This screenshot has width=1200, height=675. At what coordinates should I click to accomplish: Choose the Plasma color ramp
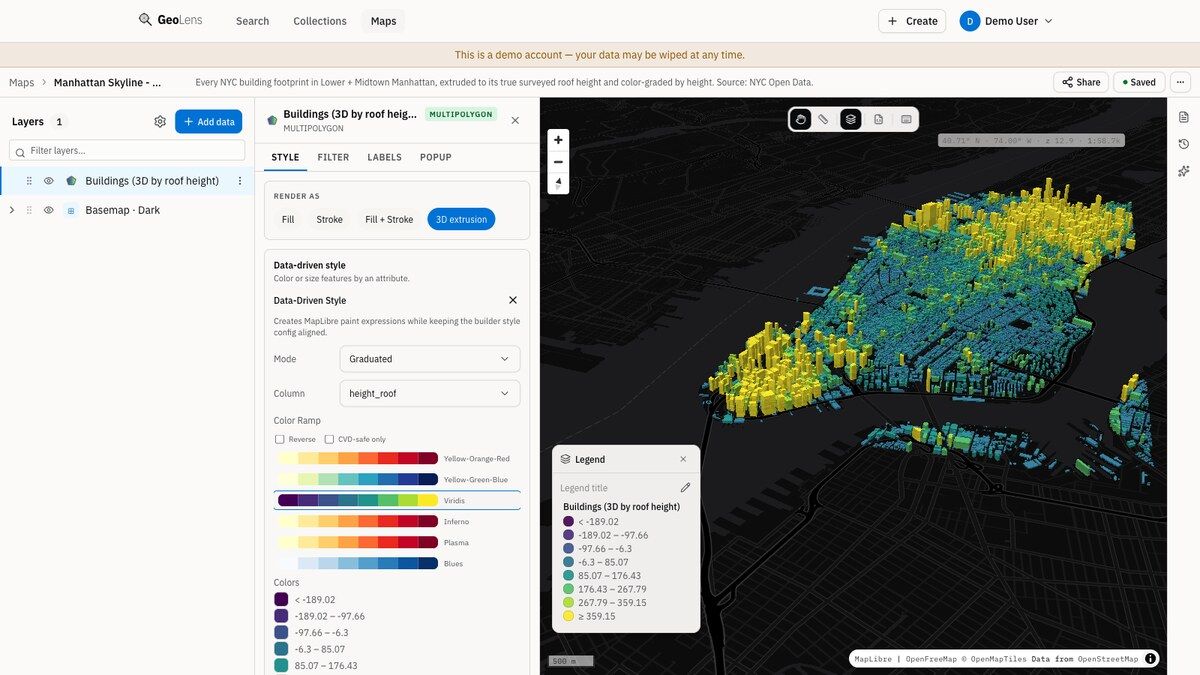click(x=397, y=542)
